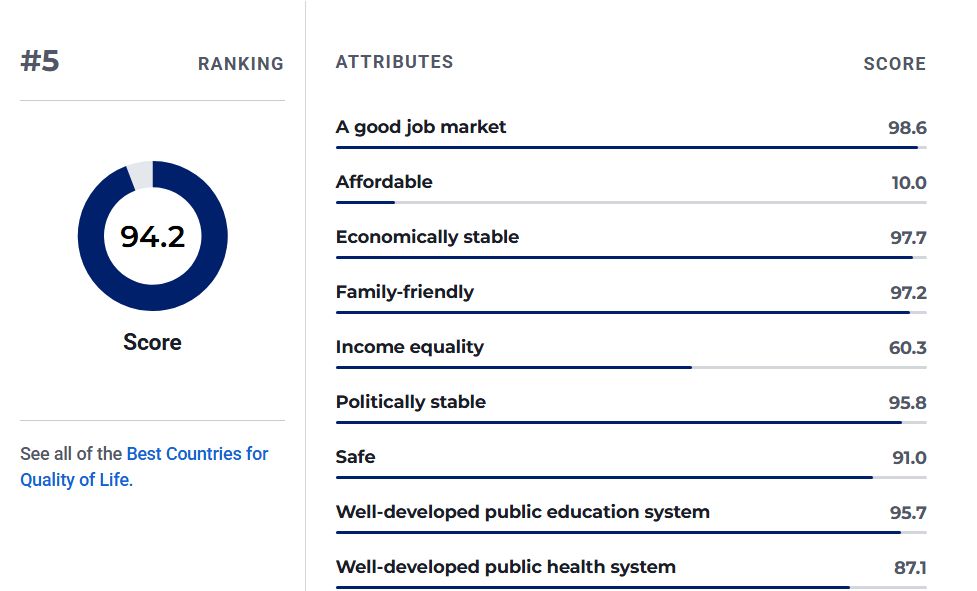This screenshot has height=591, width=977.
Task: Select the ATTRIBUTES column header
Action: pyautogui.click(x=394, y=62)
